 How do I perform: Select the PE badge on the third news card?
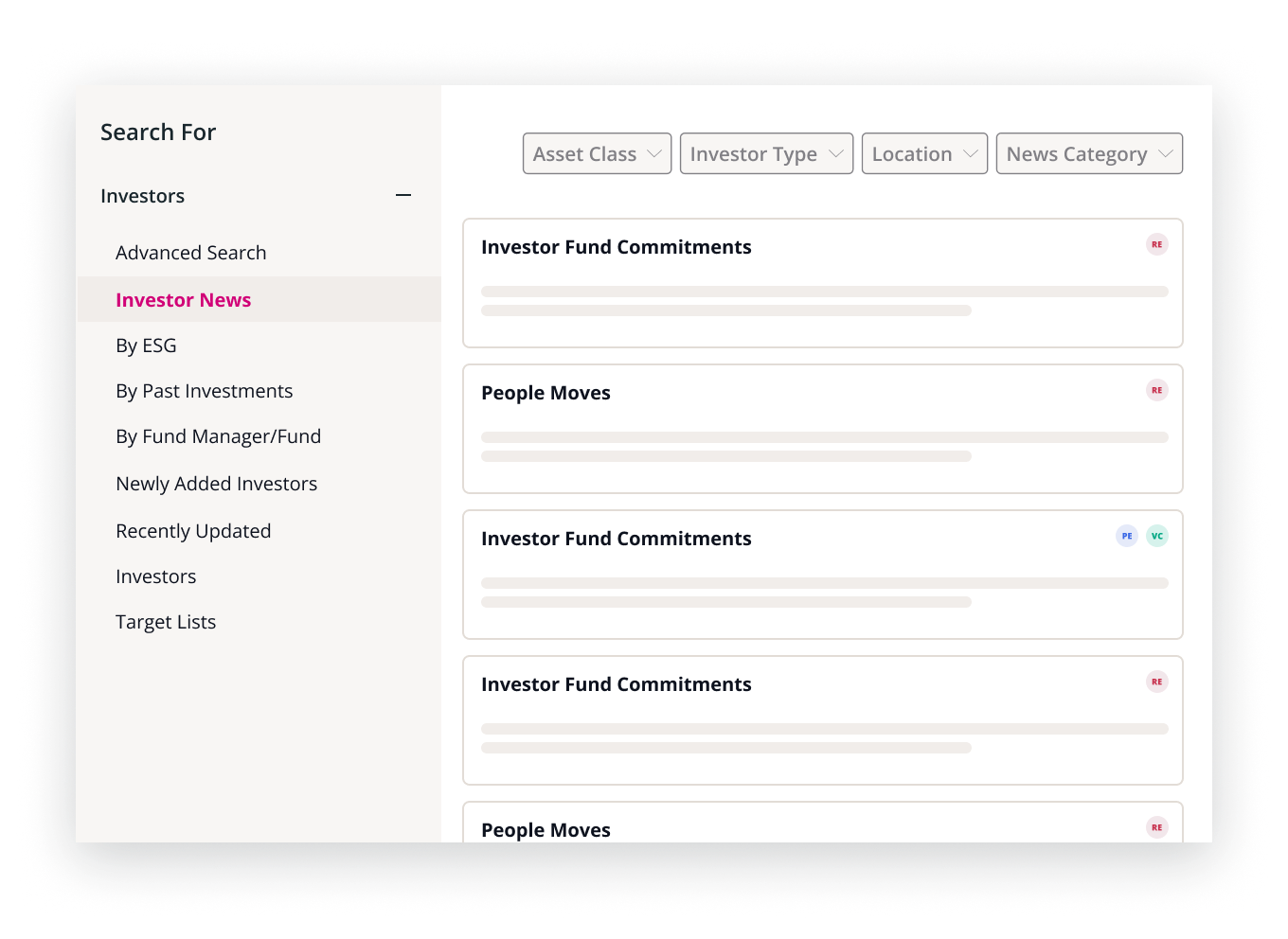(x=1126, y=536)
